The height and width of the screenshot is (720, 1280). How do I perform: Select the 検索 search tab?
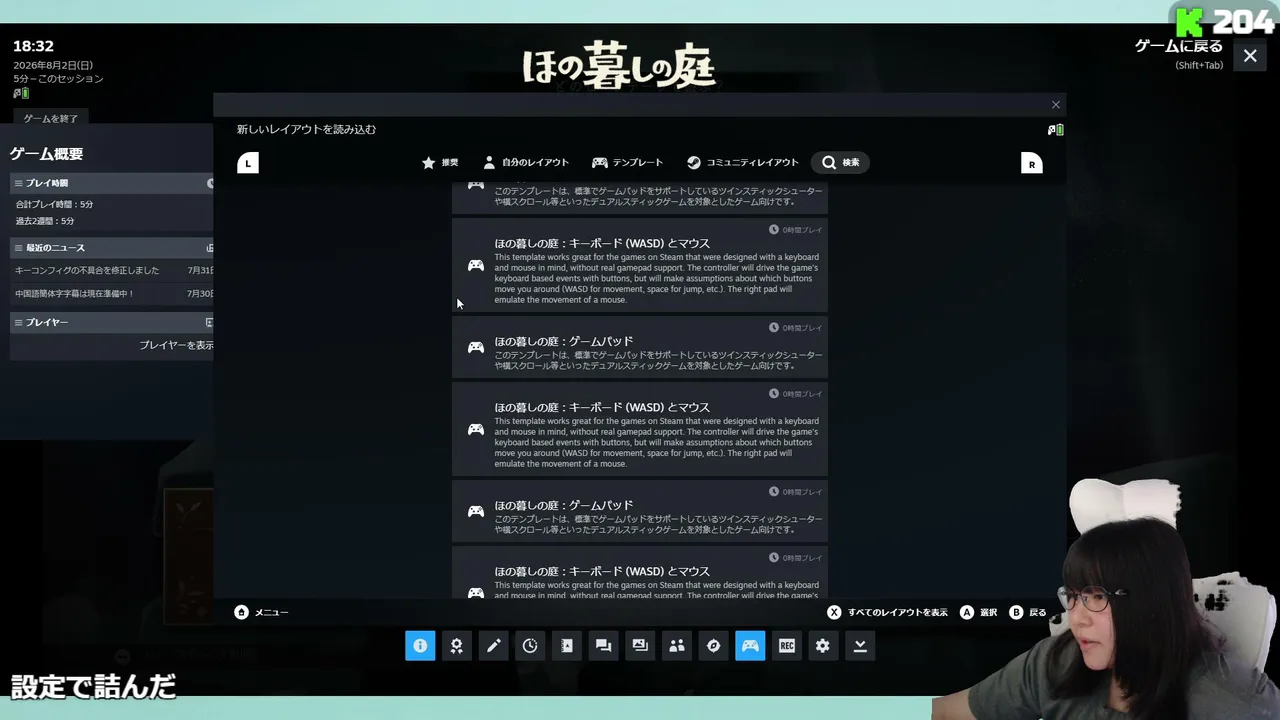(x=840, y=163)
